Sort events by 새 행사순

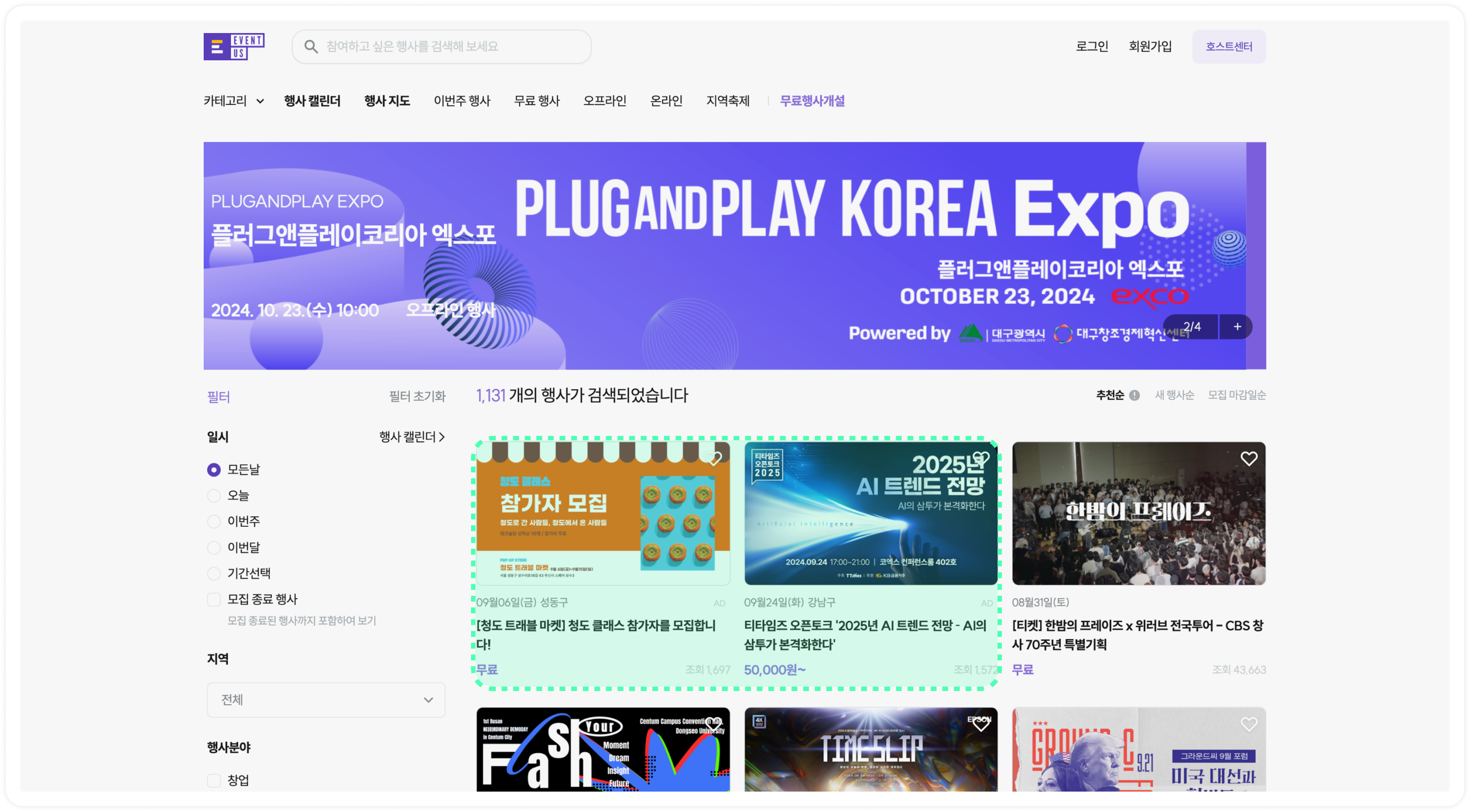coord(1174,395)
